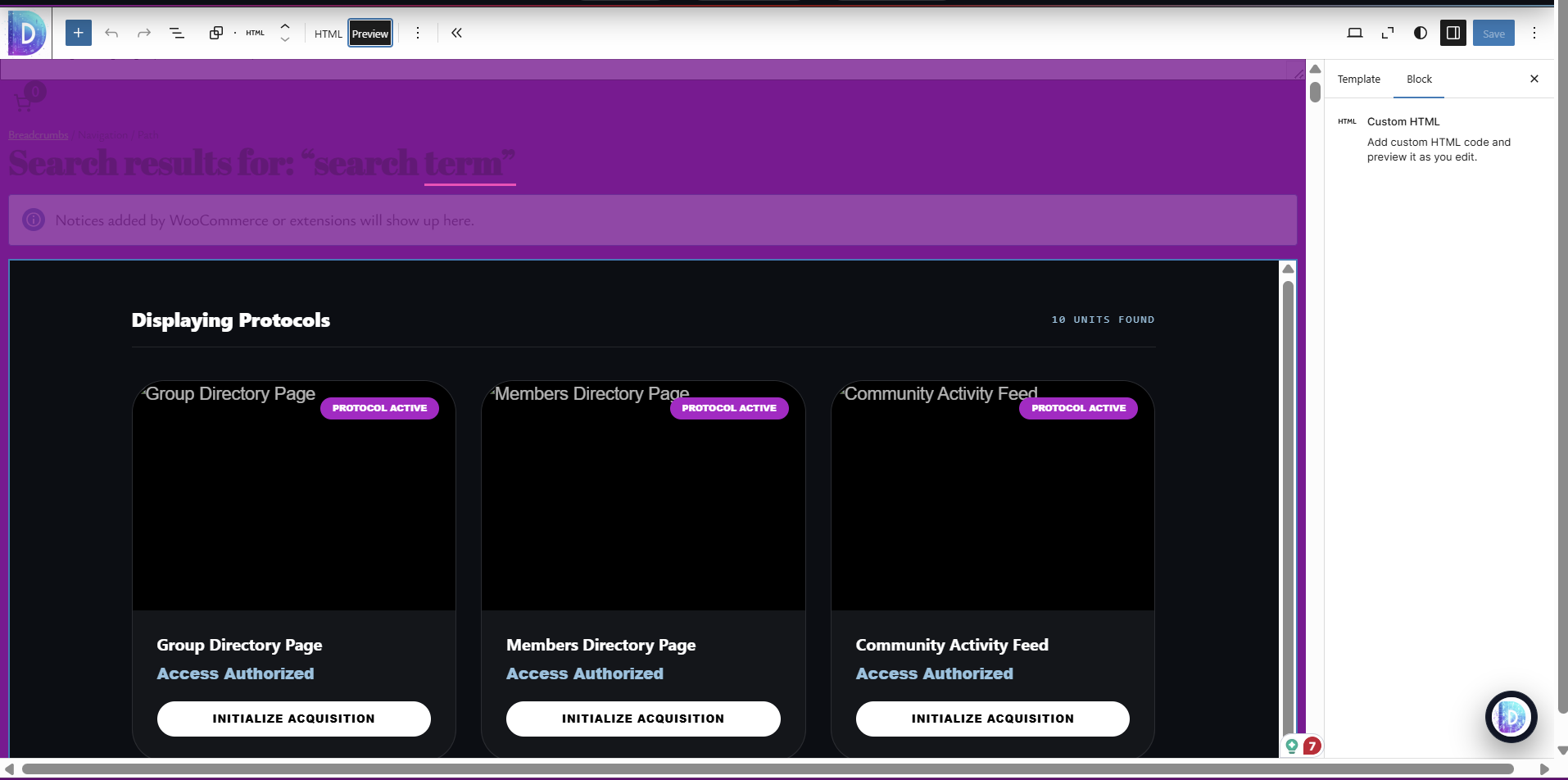
Task: Click the horizontal scrollbar at the bottom
Action: pyautogui.click(x=768, y=769)
